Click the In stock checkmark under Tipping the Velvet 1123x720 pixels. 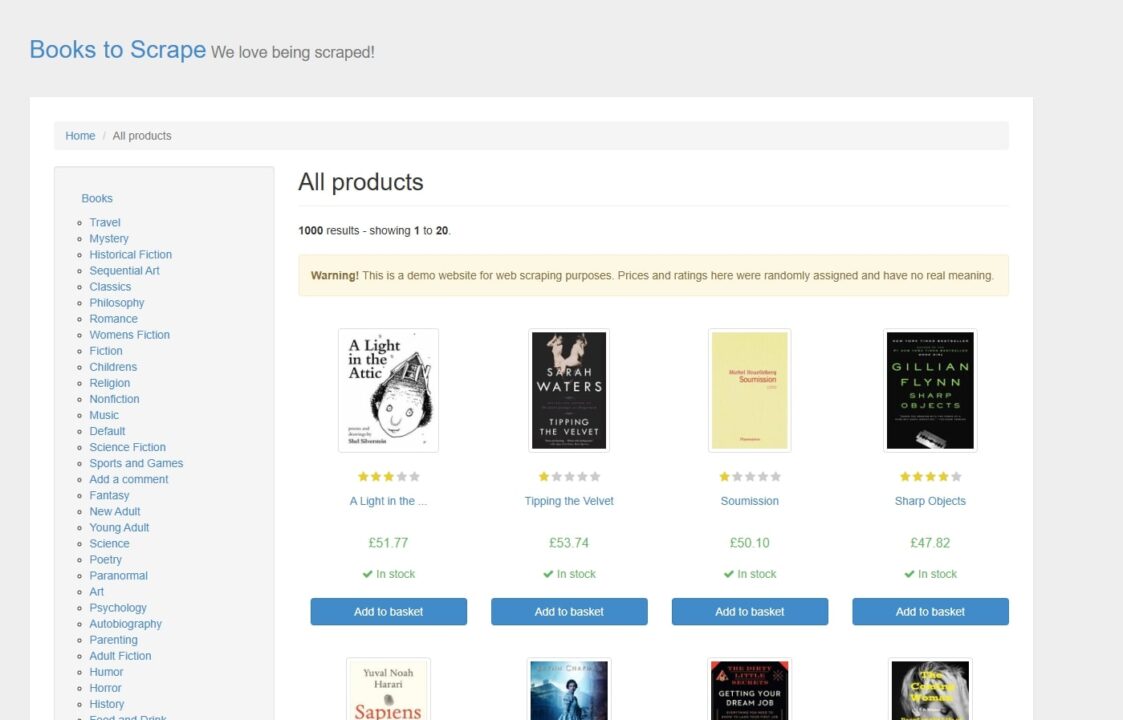point(569,573)
